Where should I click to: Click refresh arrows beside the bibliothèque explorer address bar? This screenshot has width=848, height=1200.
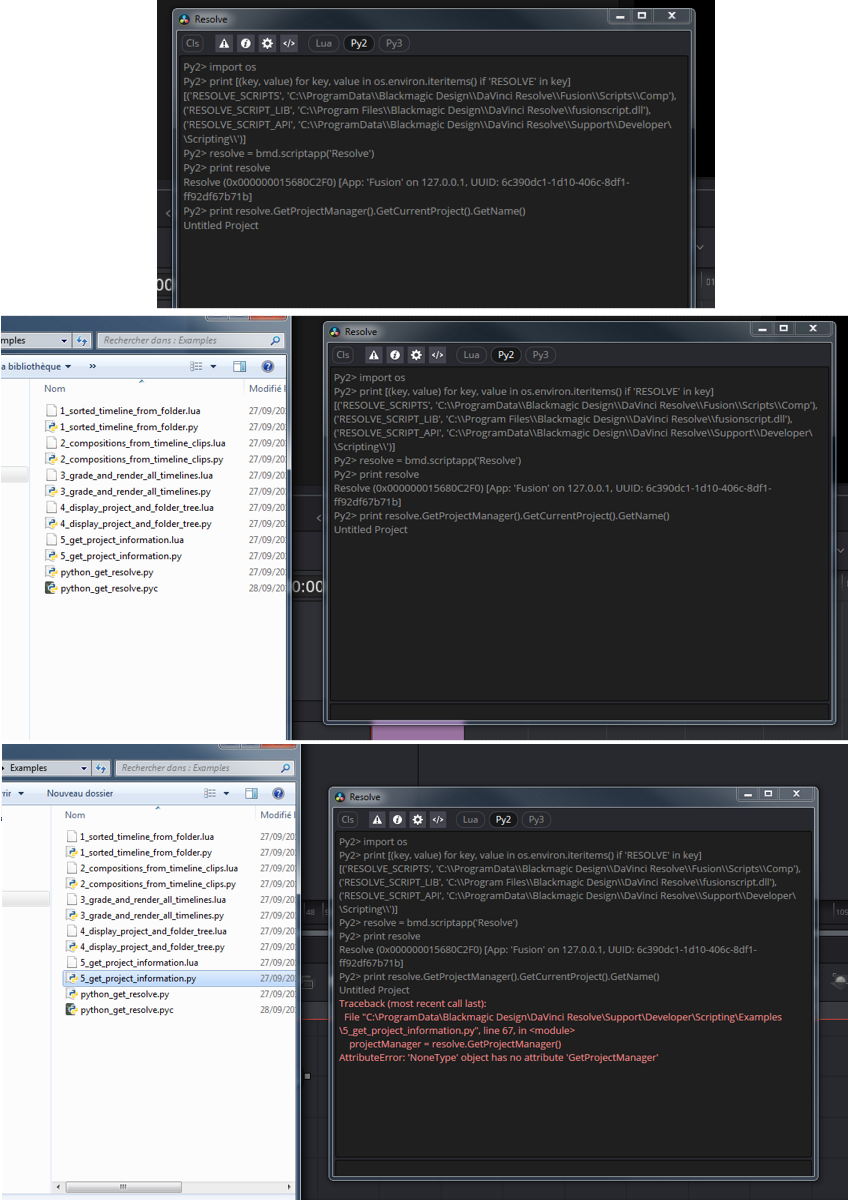(82, 341)
